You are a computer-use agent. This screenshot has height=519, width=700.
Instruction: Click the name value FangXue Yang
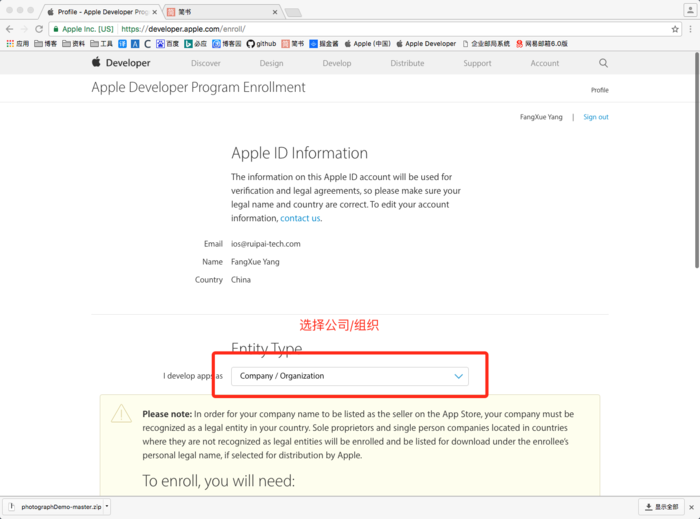tap(255, 262)
